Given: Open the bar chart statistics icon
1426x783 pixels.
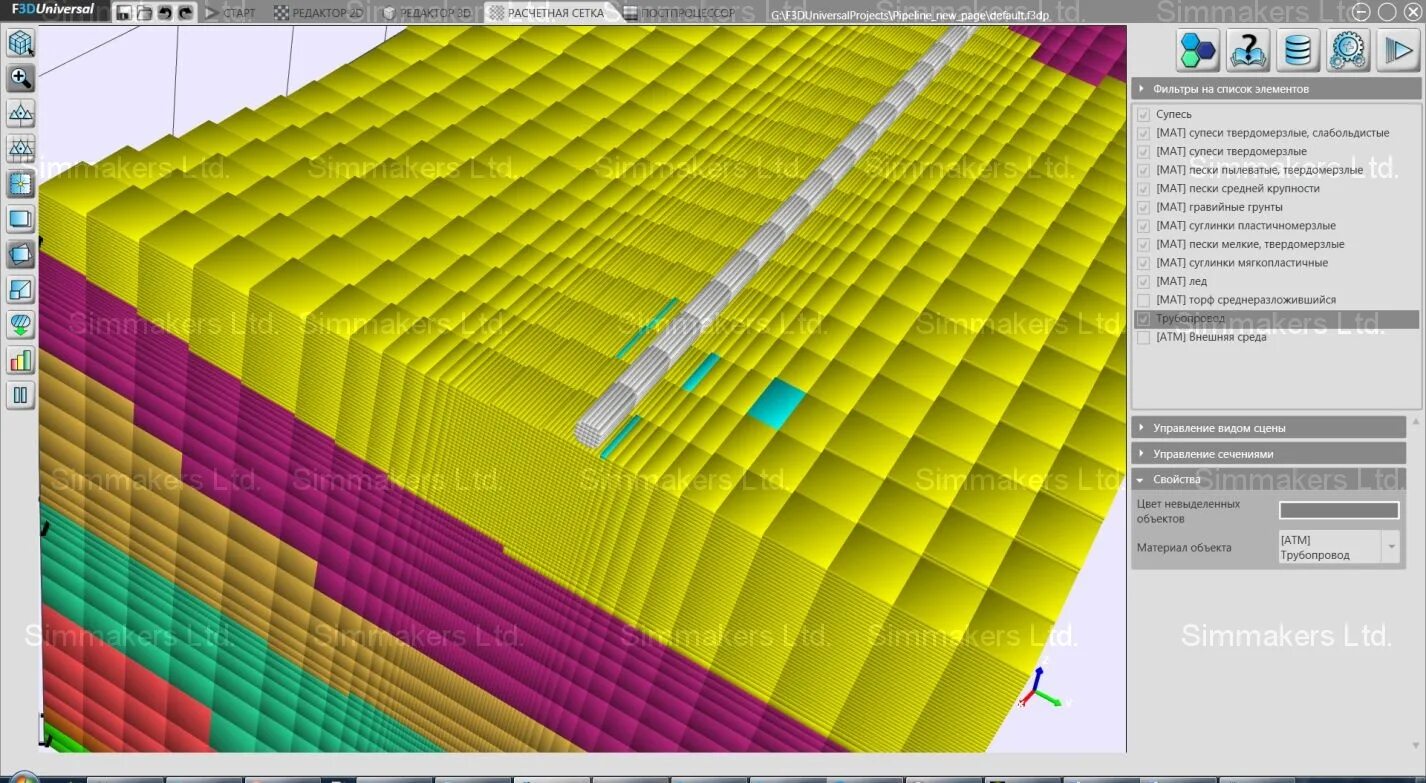Looking at the screenshot, I should coord(21,360).
